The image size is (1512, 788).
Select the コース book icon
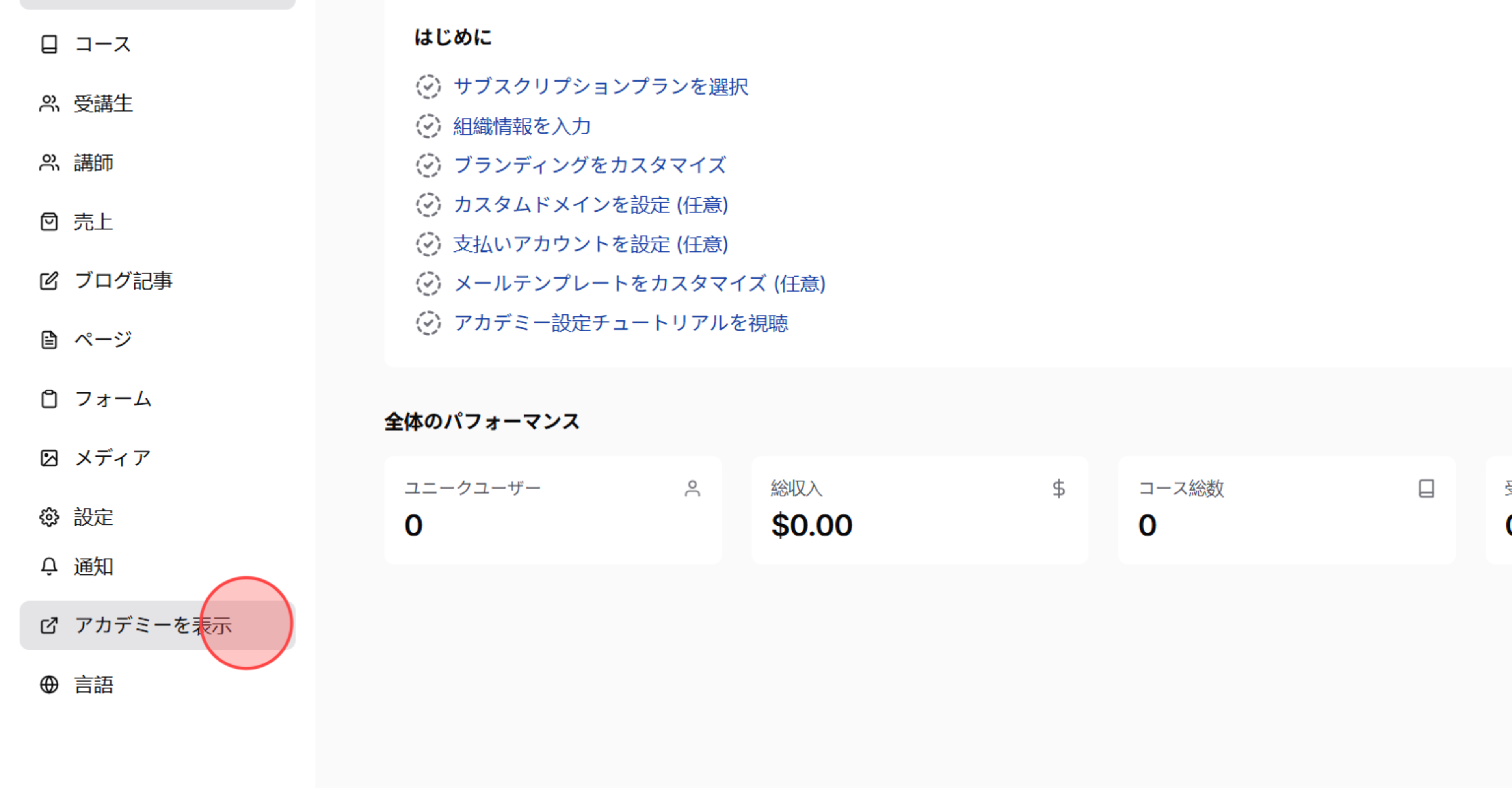49,43
